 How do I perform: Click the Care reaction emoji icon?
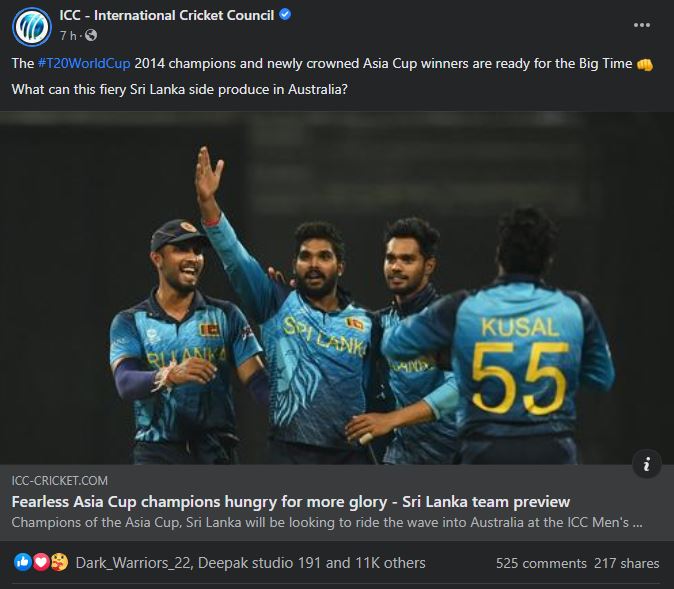(59, 562)
